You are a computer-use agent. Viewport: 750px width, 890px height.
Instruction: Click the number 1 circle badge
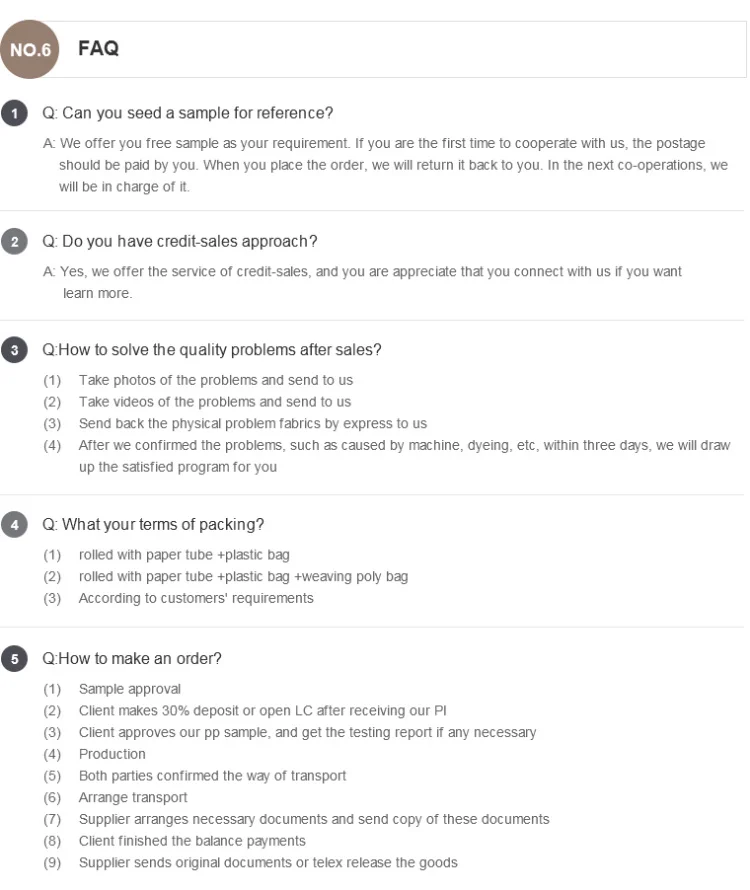[14, 113]
